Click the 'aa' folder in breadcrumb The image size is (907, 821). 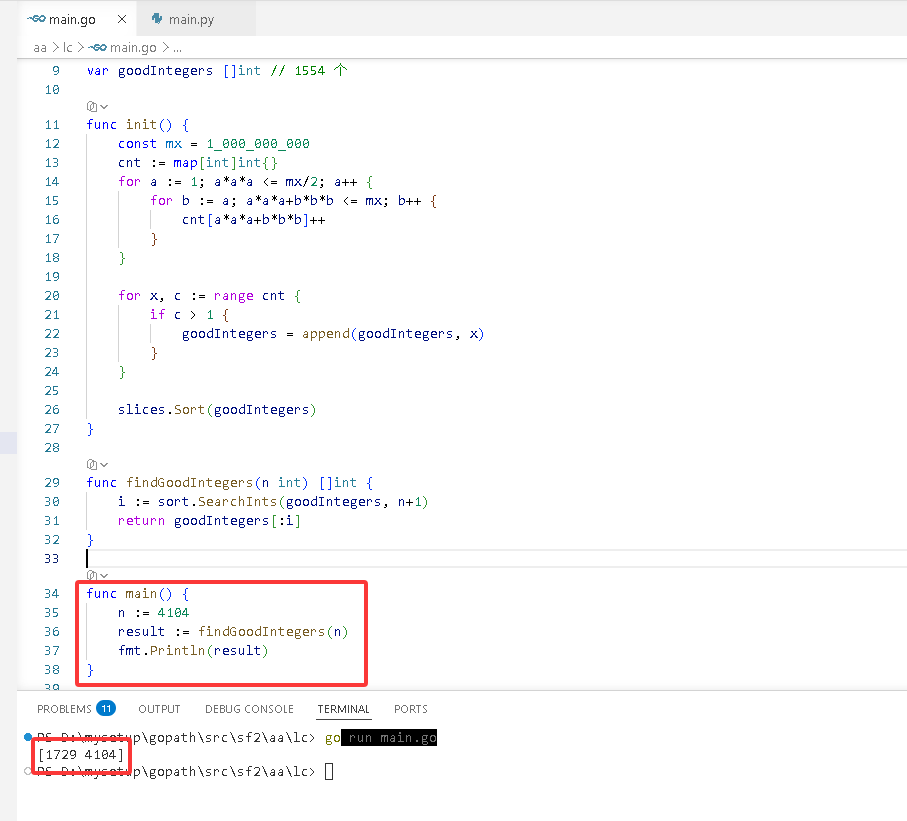(40, 47)
